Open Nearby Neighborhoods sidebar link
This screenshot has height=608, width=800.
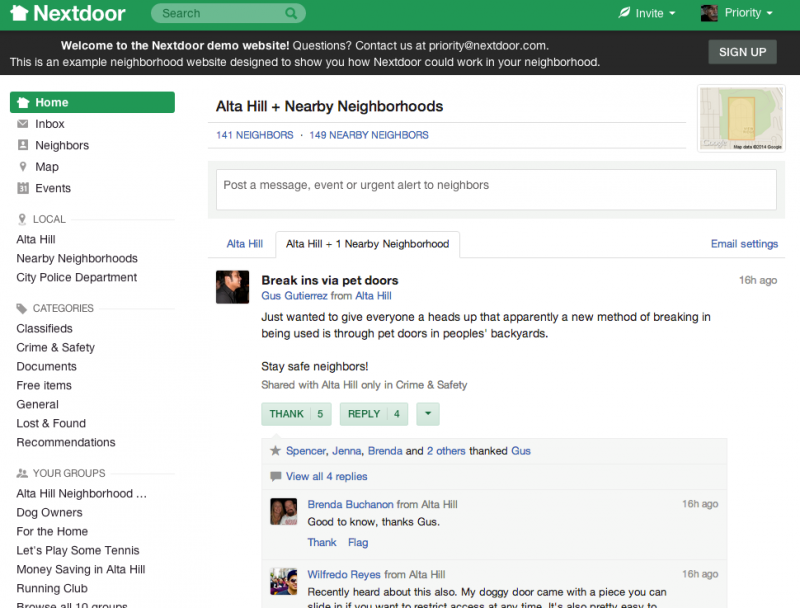(77, 259)
